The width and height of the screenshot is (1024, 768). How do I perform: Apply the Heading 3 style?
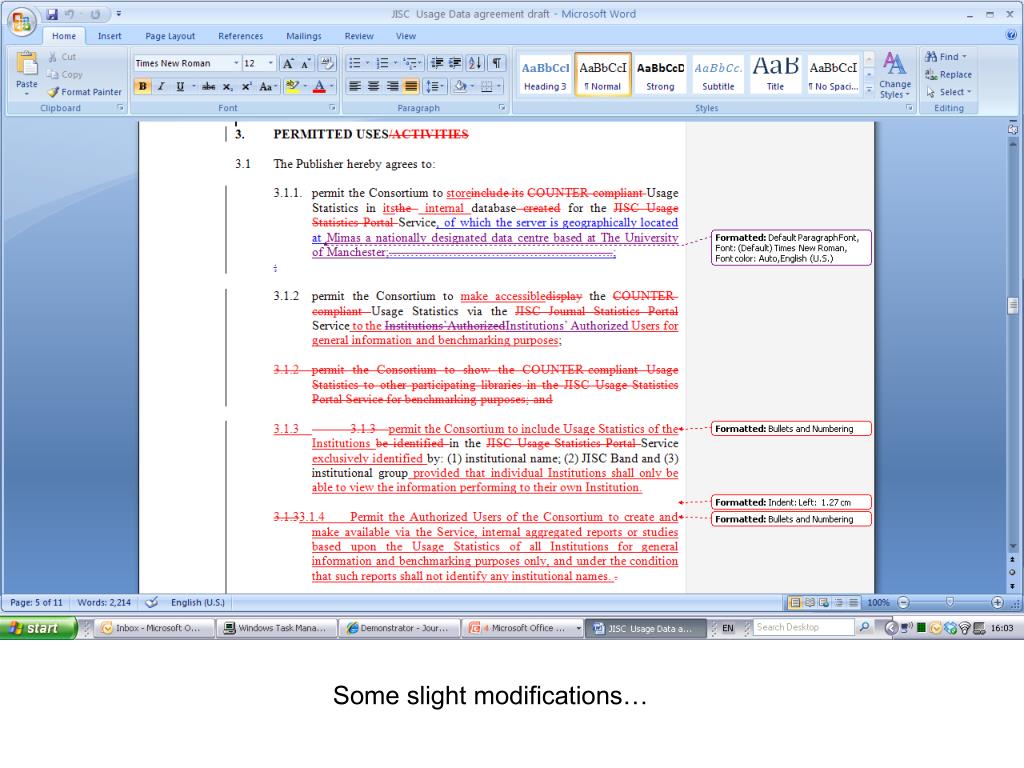coord(545,75)
